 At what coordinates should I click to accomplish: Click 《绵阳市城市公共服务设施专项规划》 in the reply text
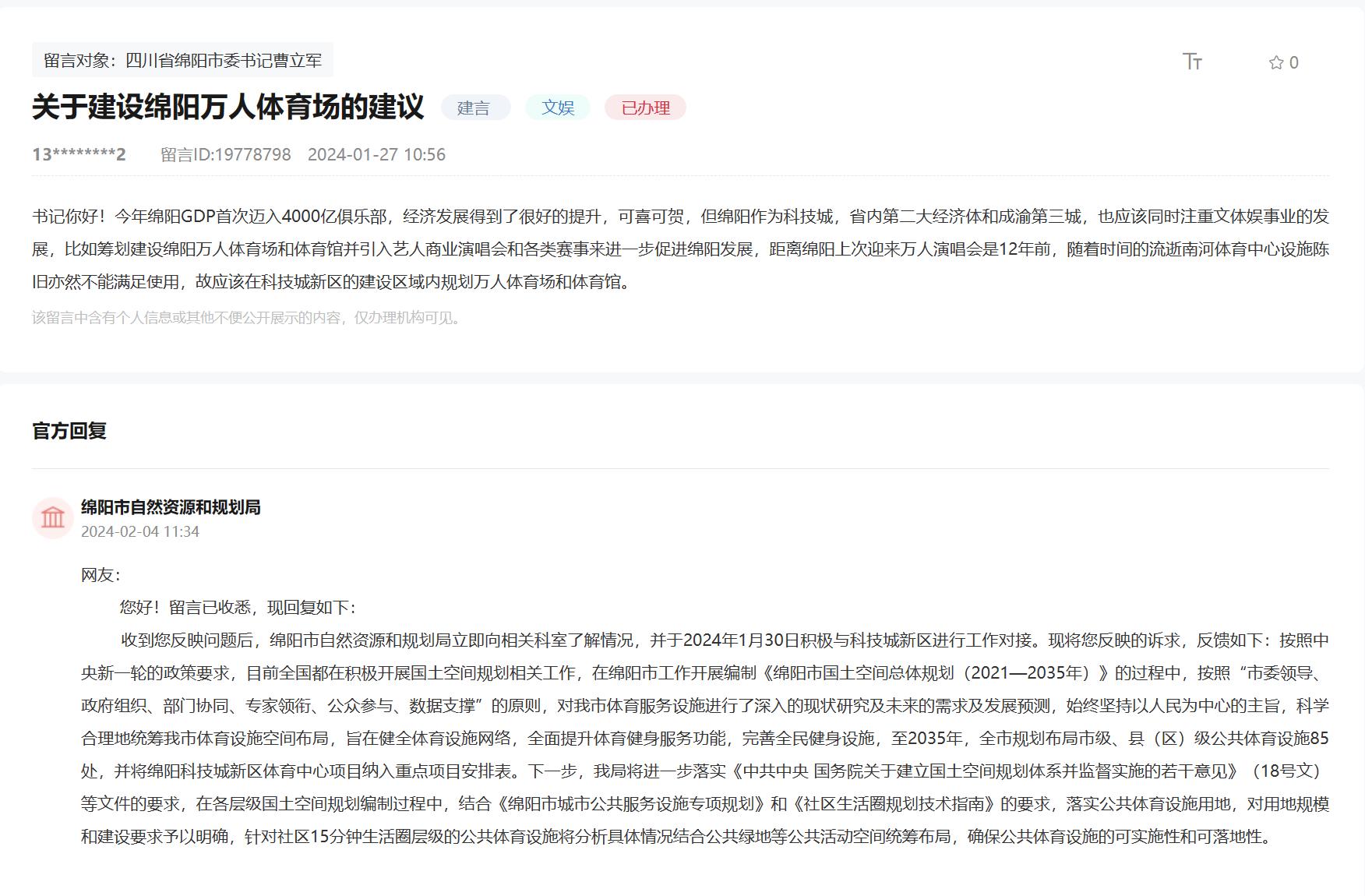click(630, 804)
